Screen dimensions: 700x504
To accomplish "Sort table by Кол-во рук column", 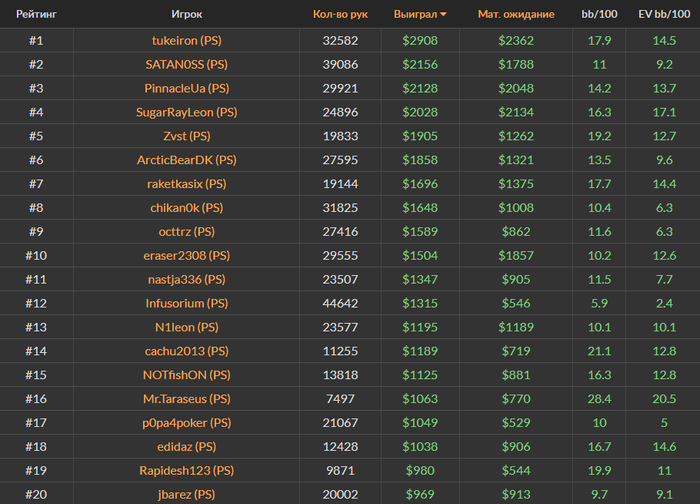I will pos(340,15).
